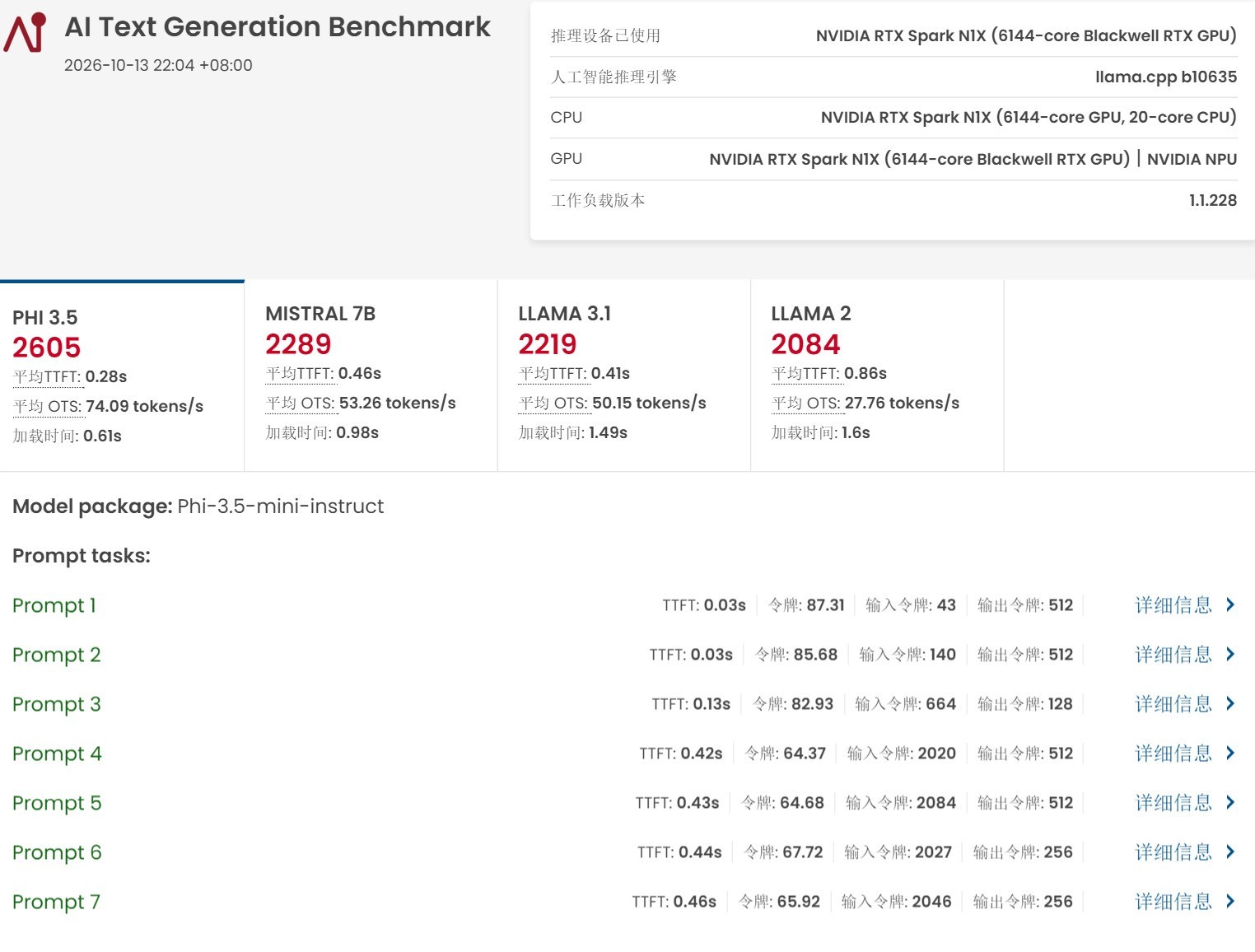The image size is (1255, 952).
Task: Click the workload version 1.1.228
Action: (1213, 200)
